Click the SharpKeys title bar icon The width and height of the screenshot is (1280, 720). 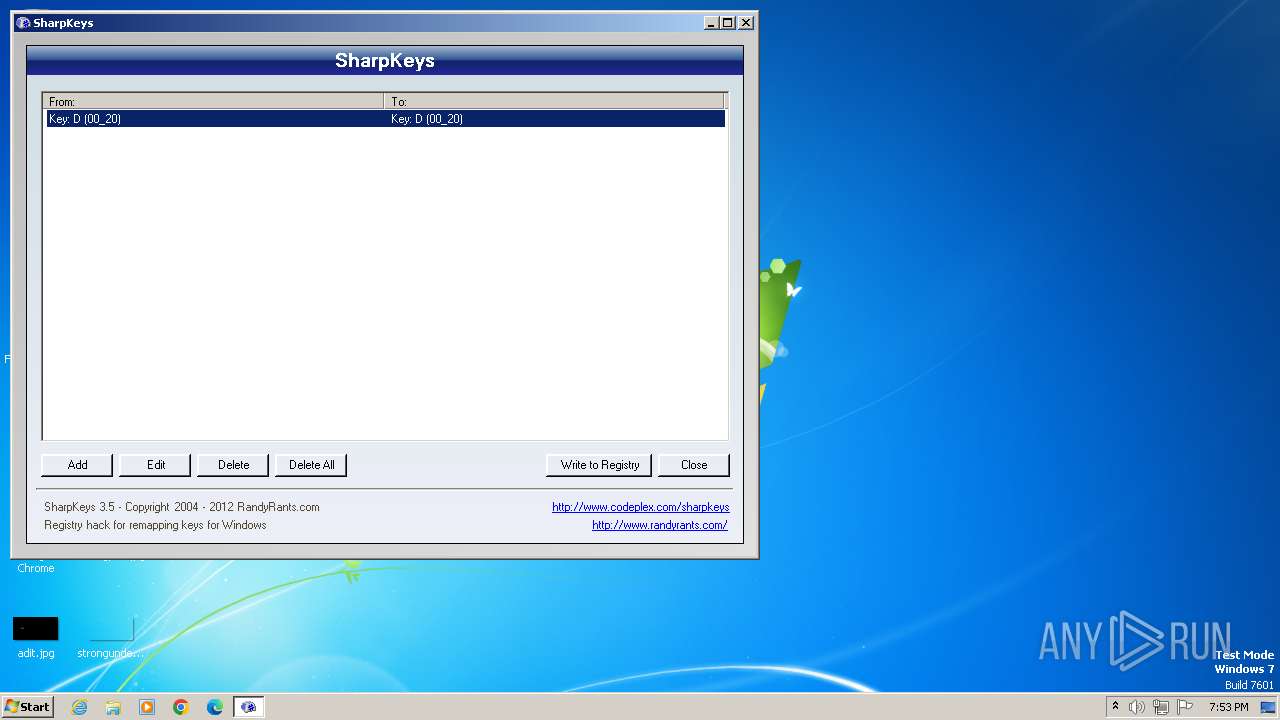[23, 22]
